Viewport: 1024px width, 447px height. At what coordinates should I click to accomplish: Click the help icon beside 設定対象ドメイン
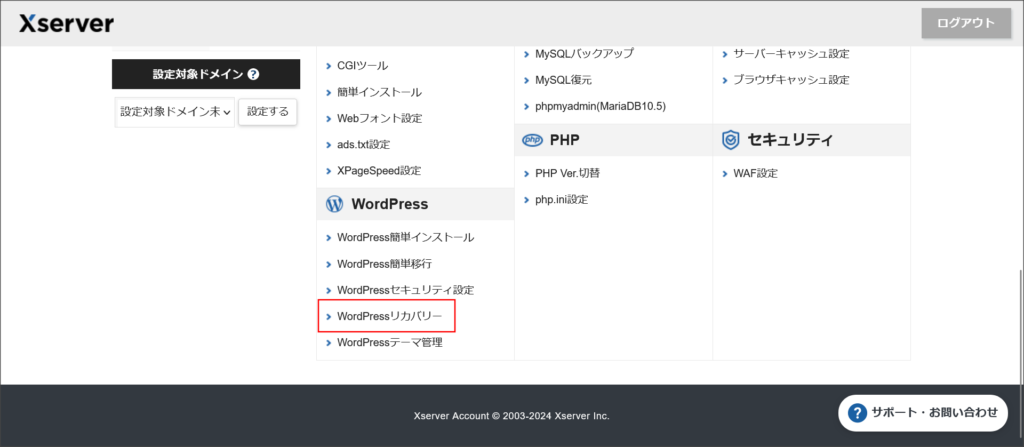pos(254,74)
